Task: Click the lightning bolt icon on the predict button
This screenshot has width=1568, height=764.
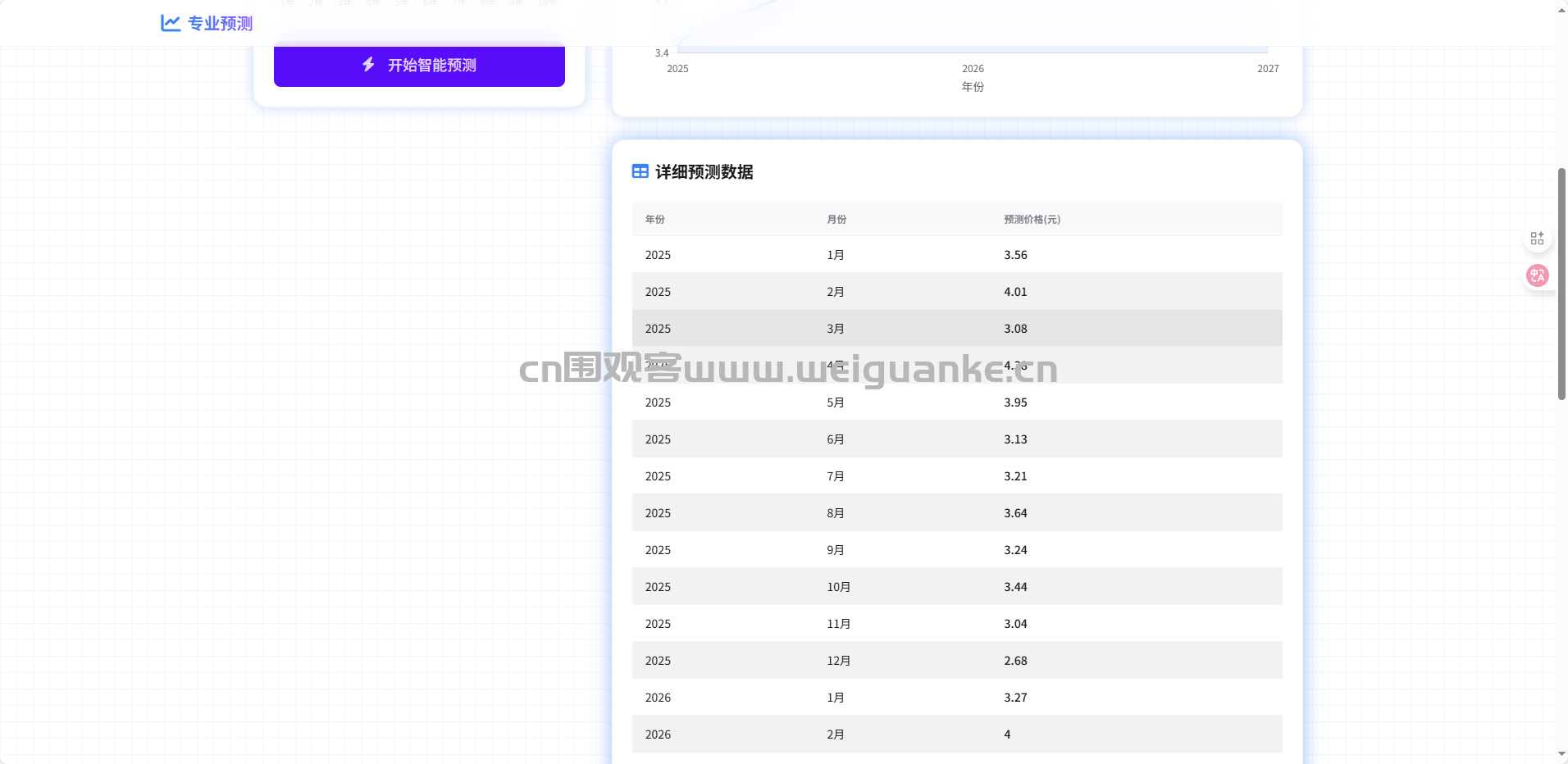Action: click(369, 65)
